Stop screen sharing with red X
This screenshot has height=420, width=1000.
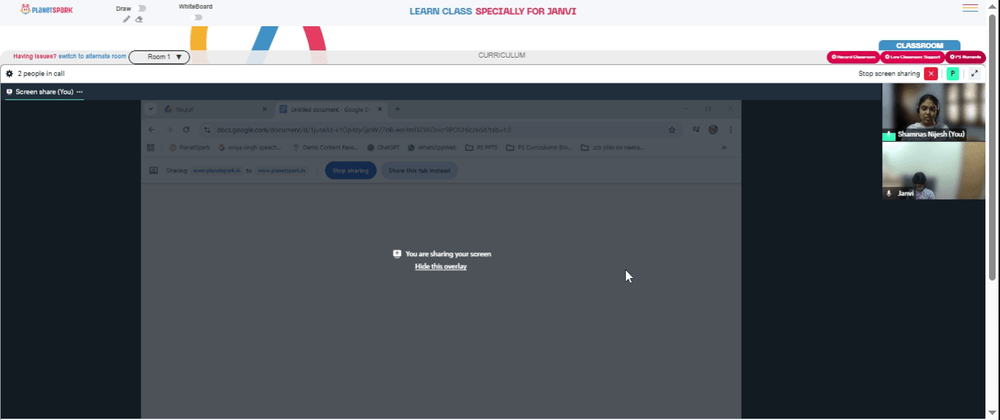(930, 73)
